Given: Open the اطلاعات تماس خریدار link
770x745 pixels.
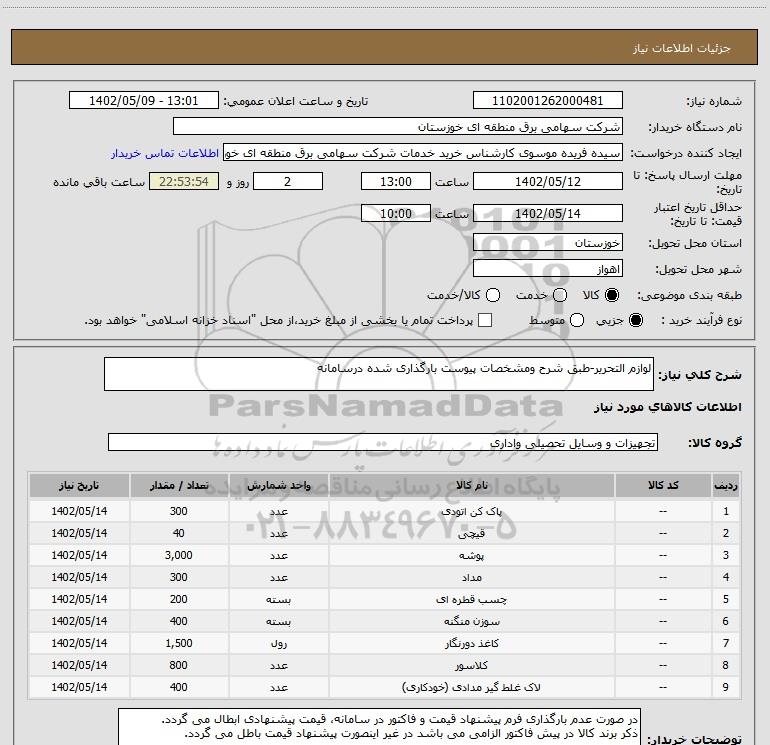Looking at the screenshot, I should coord(165,153).
